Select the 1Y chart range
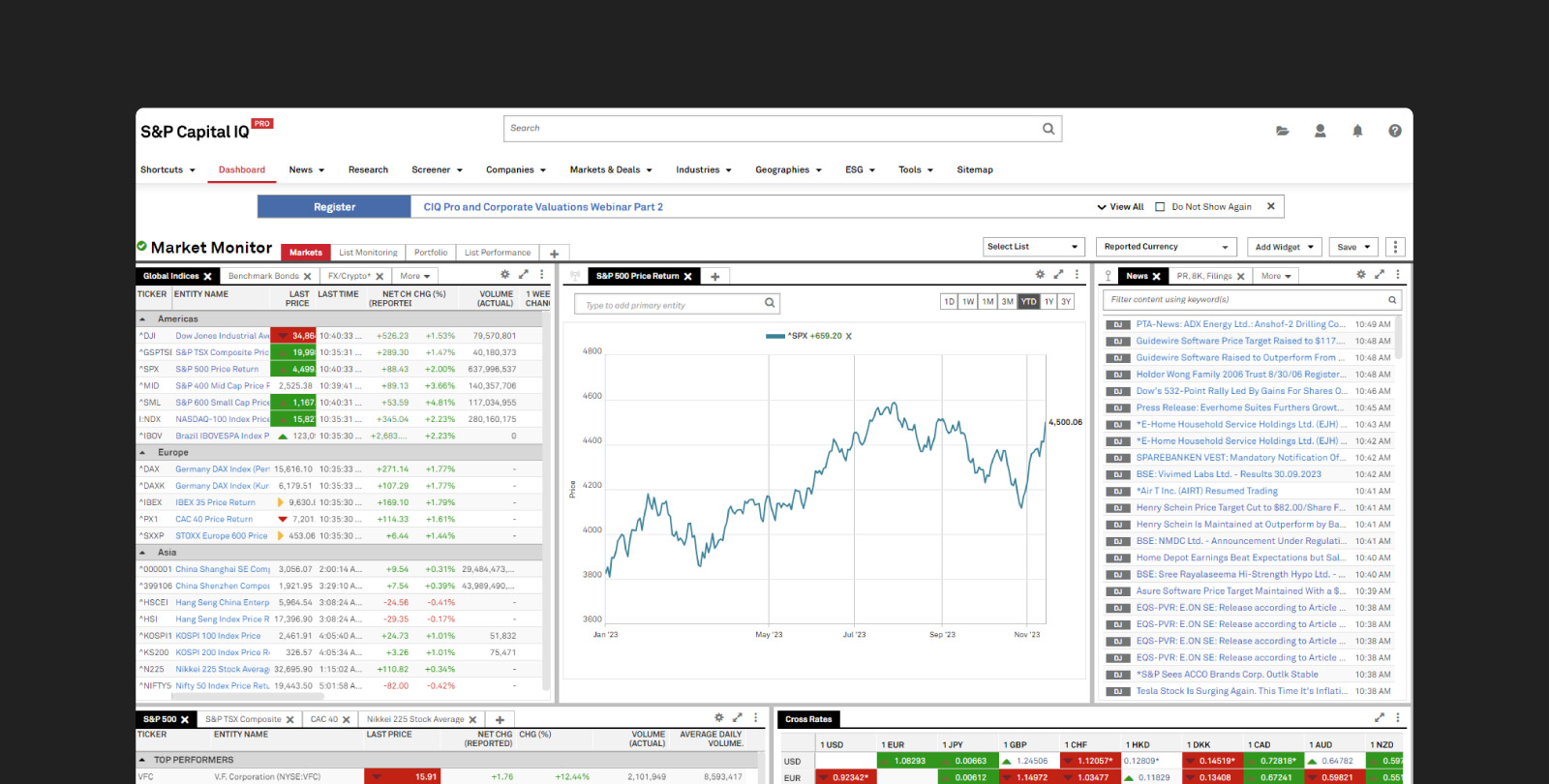Image resolution: width=1549 pixels, height=784 pixels. click(x=1048, y=302)
